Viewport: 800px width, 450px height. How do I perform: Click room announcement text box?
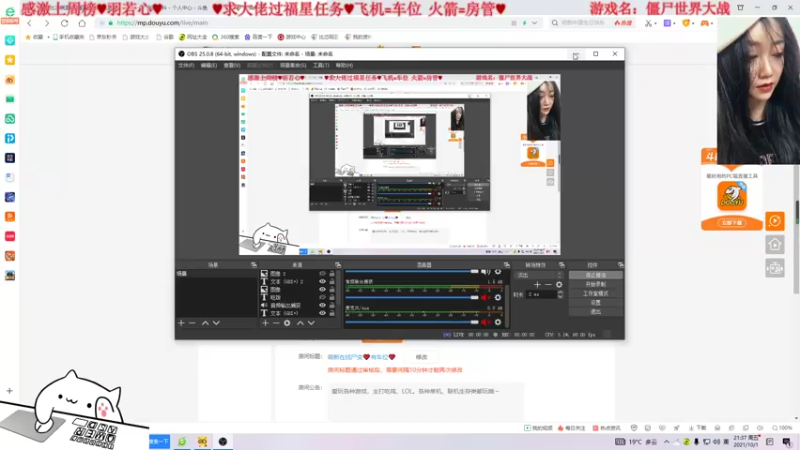[x=426, y=402]
